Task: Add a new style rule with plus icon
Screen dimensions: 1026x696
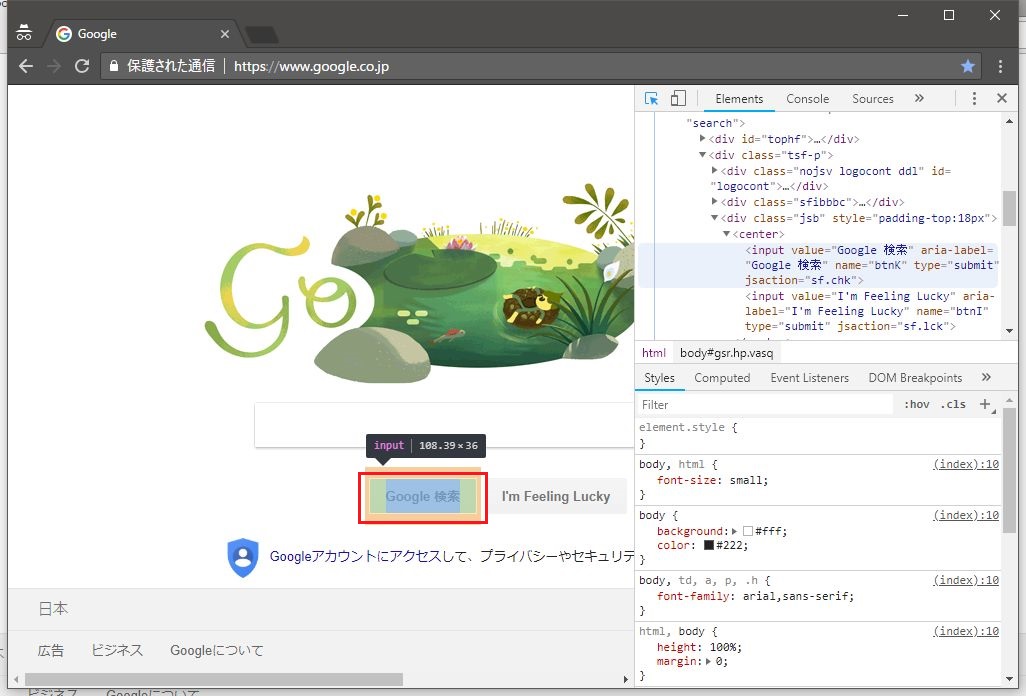Action: click(x=985, y=404)
